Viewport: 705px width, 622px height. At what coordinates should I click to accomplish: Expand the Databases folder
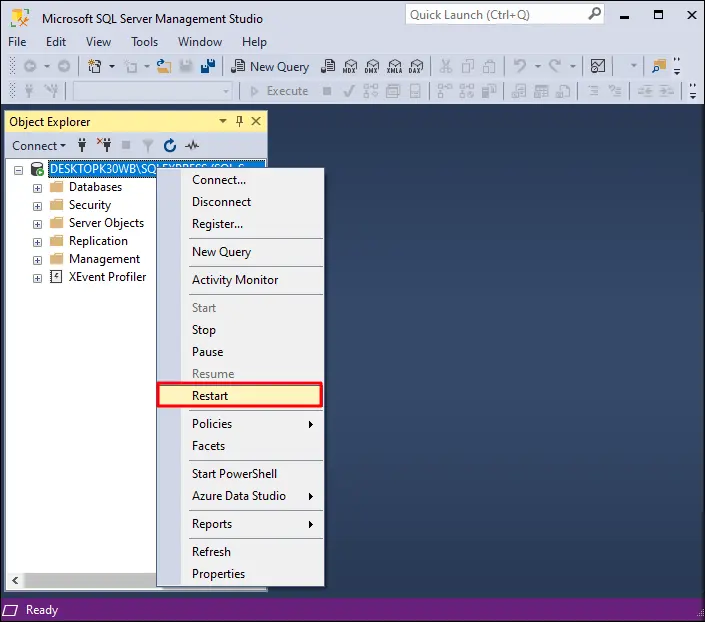[x=37, y=188]
